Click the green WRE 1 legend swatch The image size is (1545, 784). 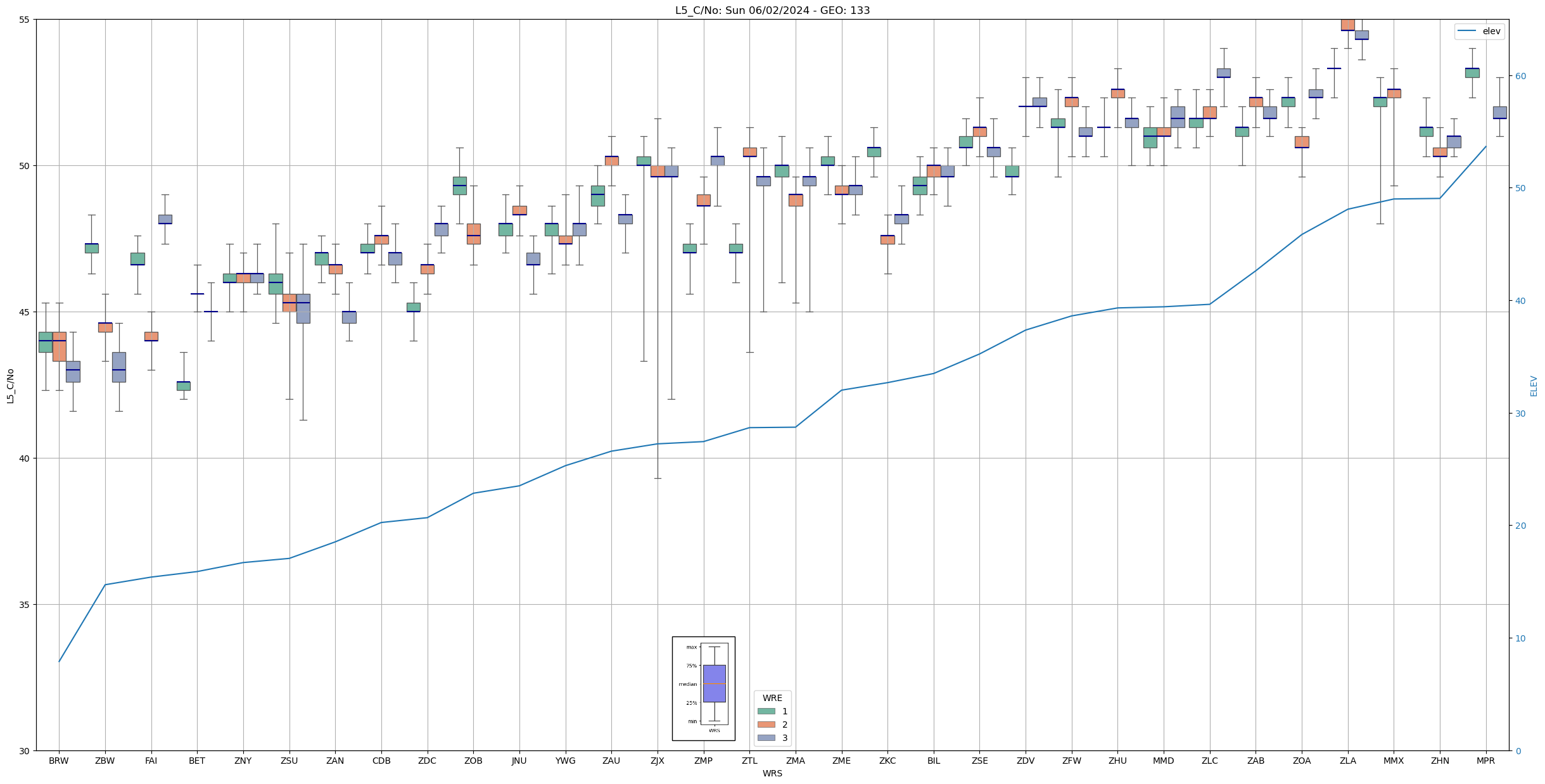point(766,711)
